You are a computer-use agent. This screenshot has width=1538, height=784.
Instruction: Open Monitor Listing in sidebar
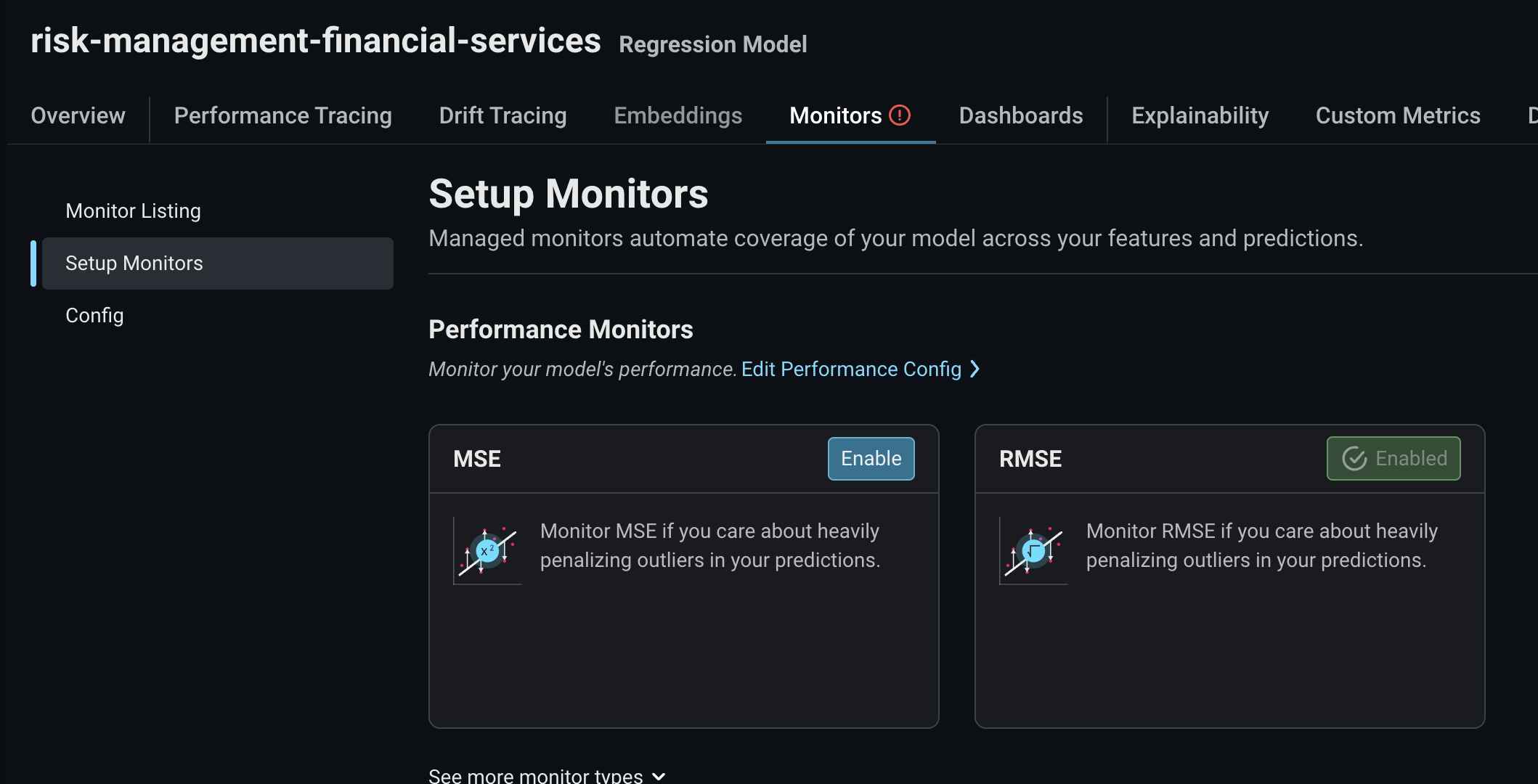coord(133,211)
